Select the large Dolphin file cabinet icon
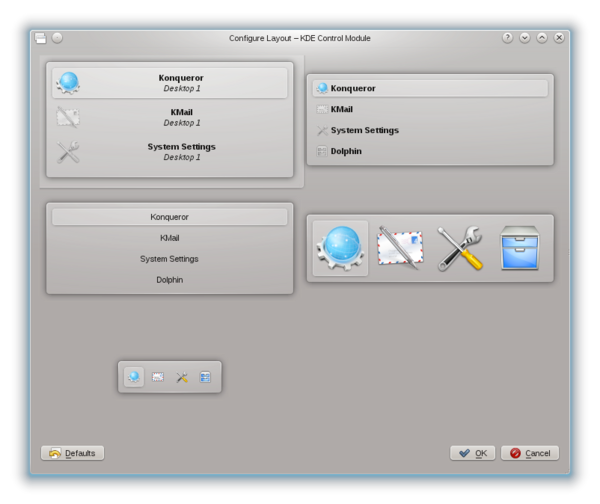Viewport: 600px width, 504px height. [520, 248]
